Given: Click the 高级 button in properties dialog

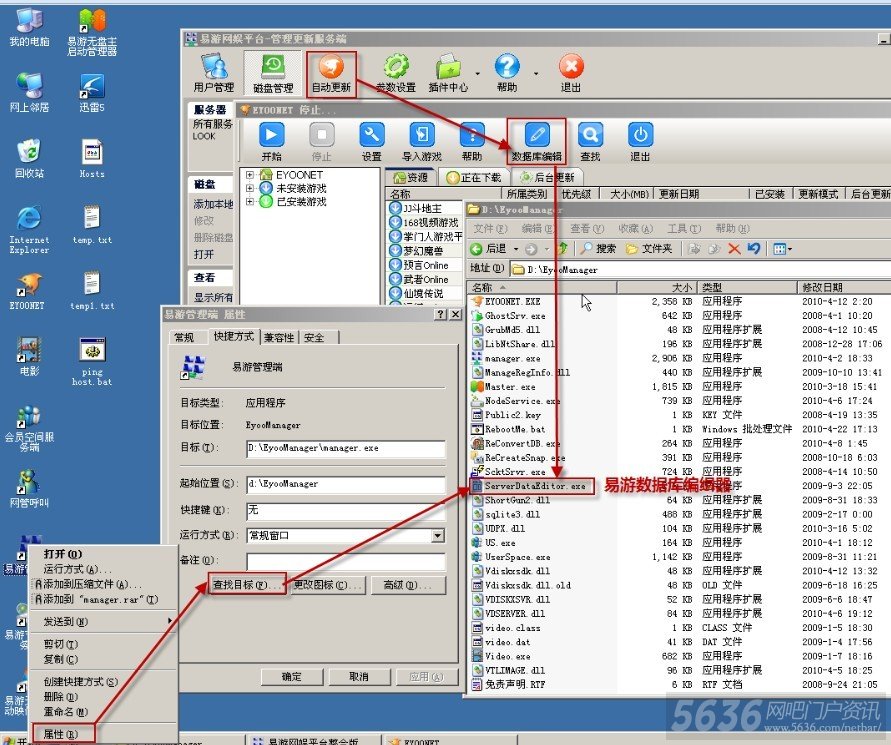Looking at the screenshot, I should click(x=407, y=585).
